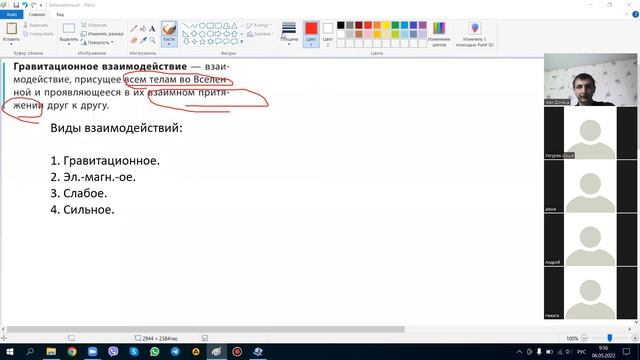
Task: Open Telegram from the taskbar
Action: (x=175, y=351)
